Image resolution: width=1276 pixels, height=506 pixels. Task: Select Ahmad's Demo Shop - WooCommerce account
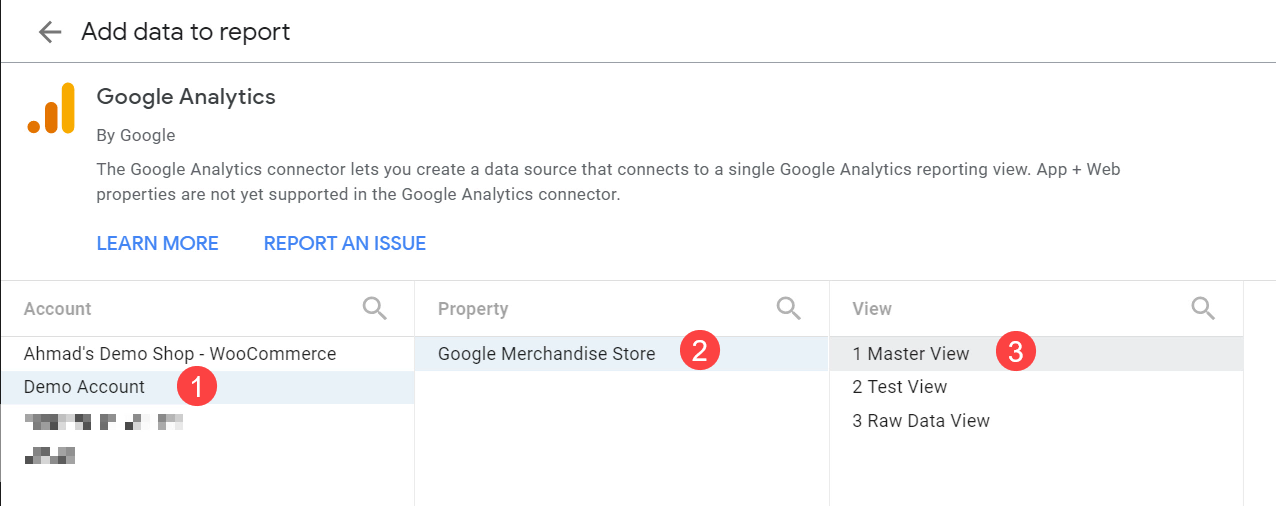(x=207, y=354)
